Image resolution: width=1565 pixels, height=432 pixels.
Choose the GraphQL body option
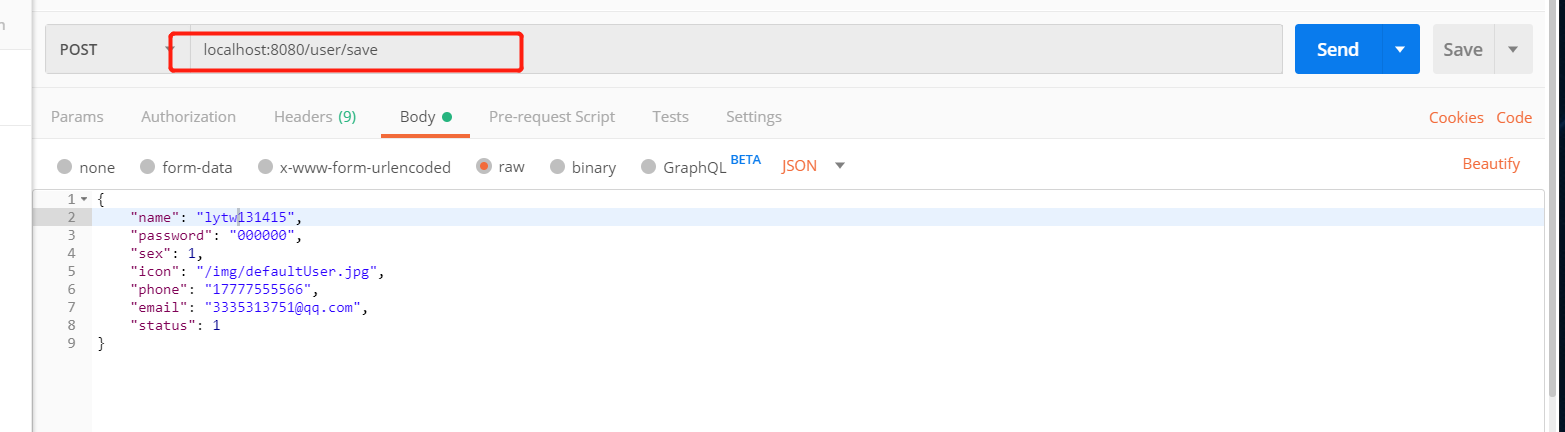click(649, 167)
